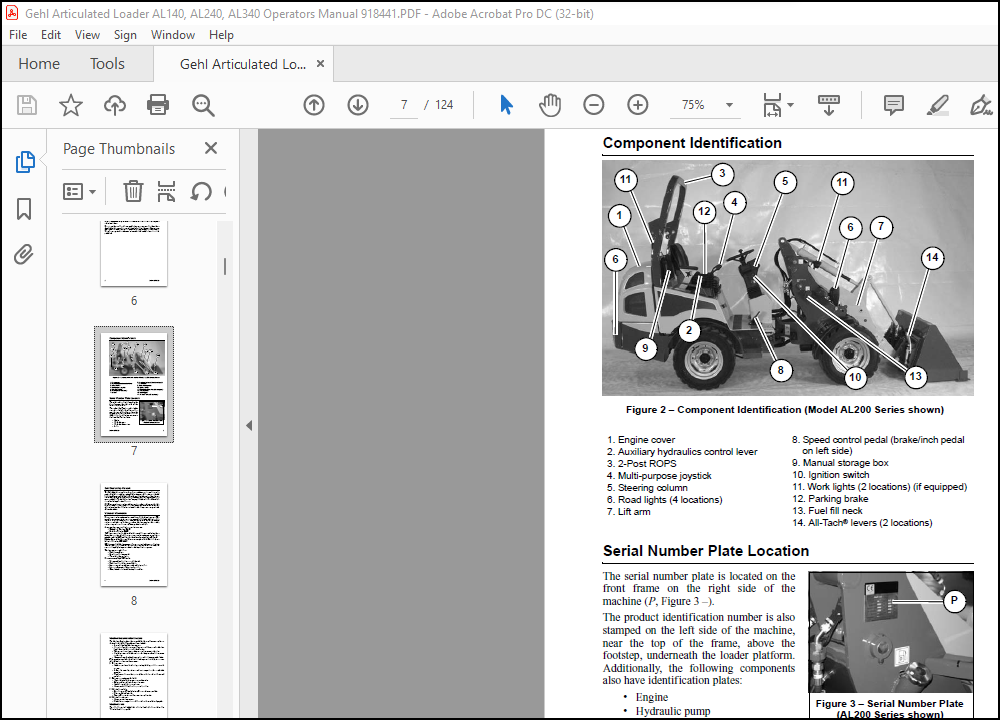Screen dimensions: 1000x720
Task: Expand fit page options dropdown arrow
Action: tap(790, 105)
